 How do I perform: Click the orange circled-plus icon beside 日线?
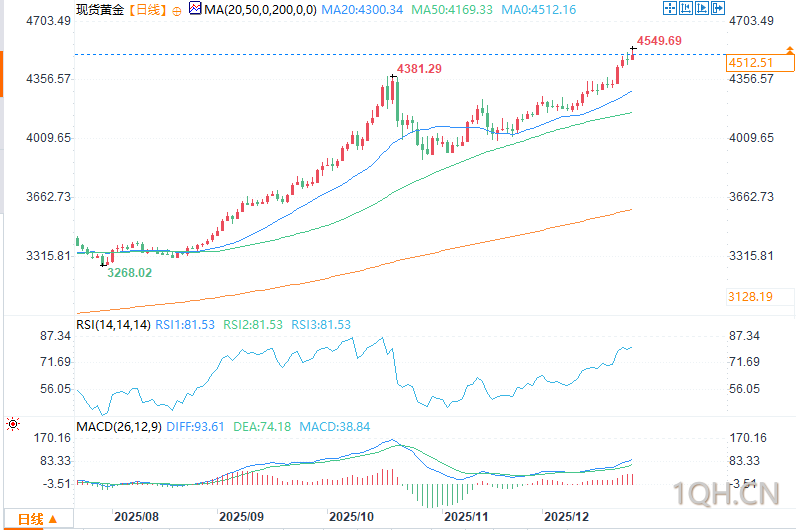pos(177,11)
